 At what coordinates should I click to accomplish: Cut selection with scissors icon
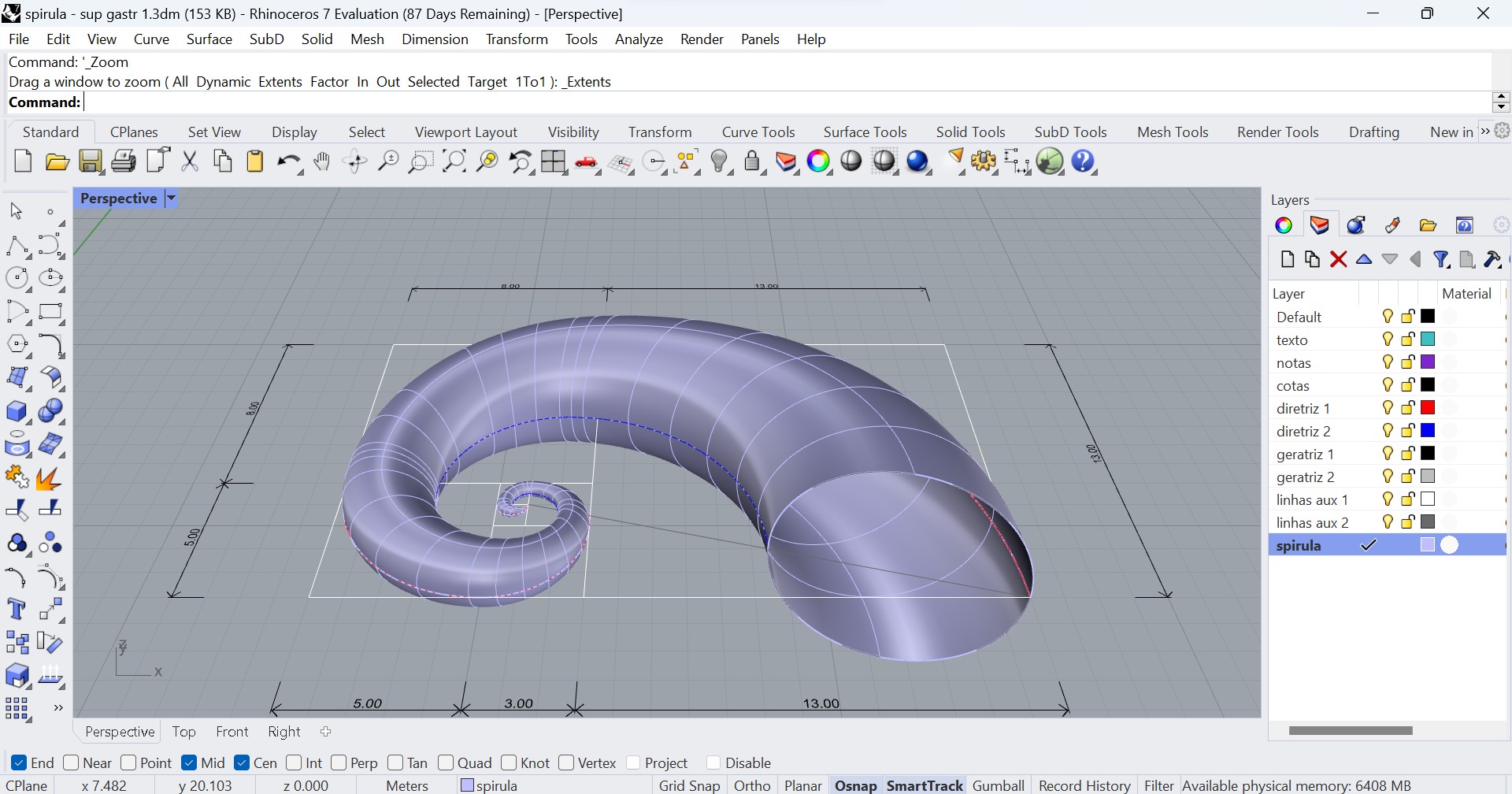pos(190,161)
